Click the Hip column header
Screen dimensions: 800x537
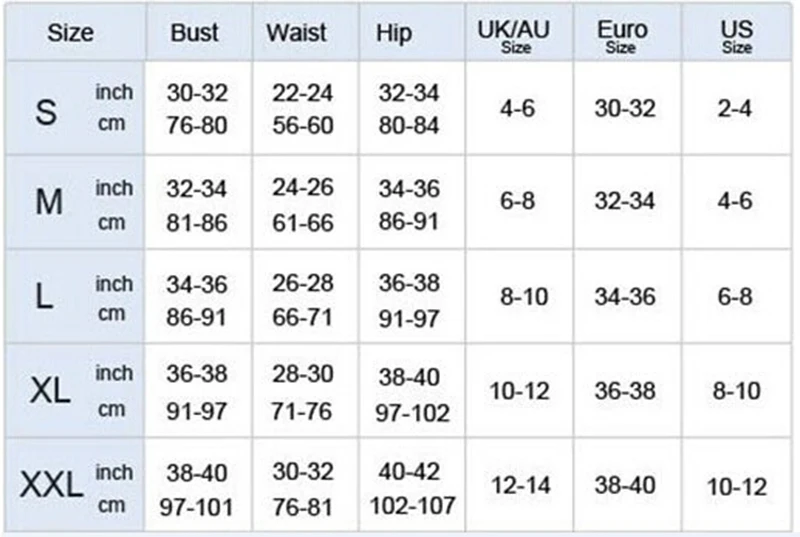pos(394,34)
